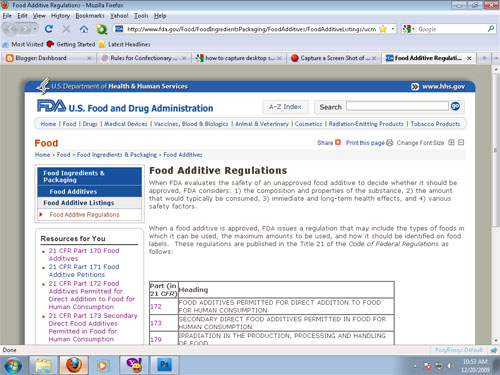Open a new tab with the plus button
Screen dimensions: 500x375
click(484, 58)
